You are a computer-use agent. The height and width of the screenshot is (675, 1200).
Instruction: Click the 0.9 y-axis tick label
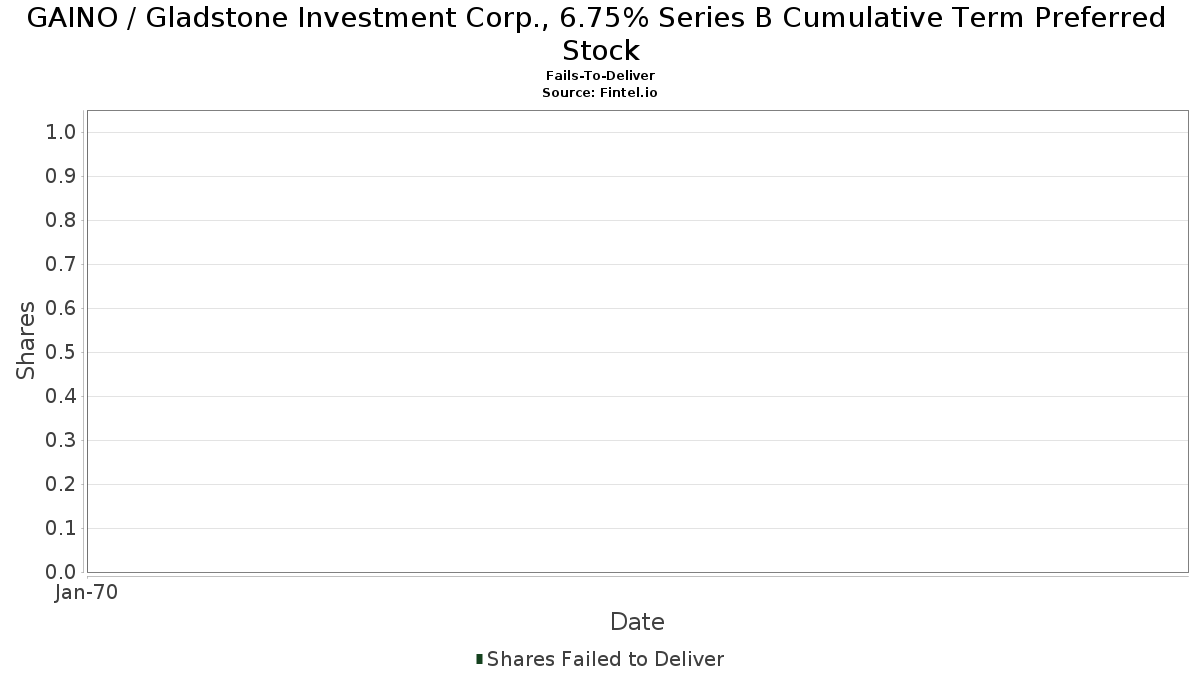[x=61, y=176]
